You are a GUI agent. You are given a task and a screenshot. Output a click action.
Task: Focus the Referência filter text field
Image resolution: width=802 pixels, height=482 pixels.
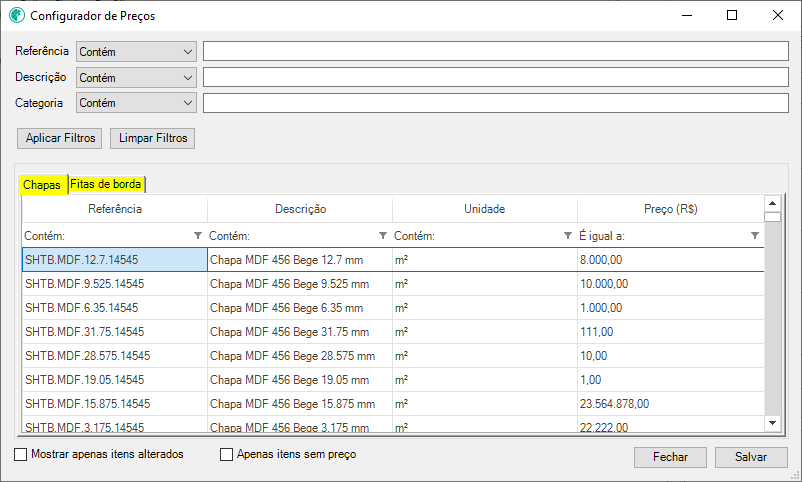[x=496, y=51]
